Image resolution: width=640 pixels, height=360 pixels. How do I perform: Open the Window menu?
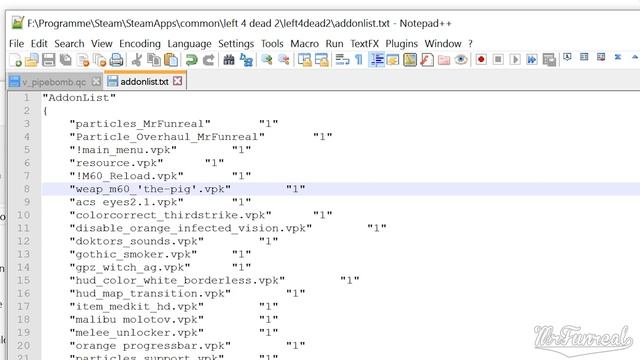[443, 44]
